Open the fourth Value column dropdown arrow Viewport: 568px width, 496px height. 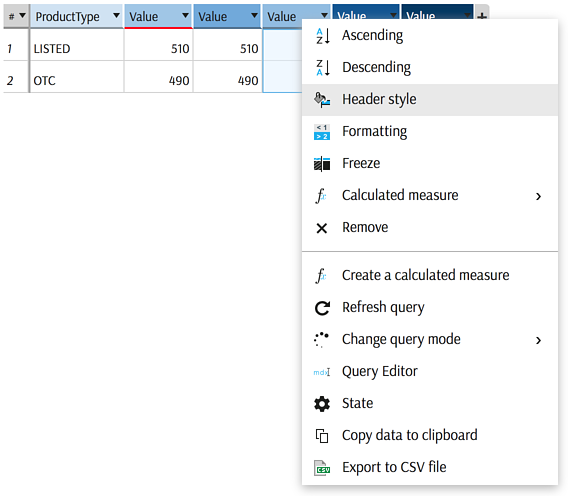click(x=393, y=15)
